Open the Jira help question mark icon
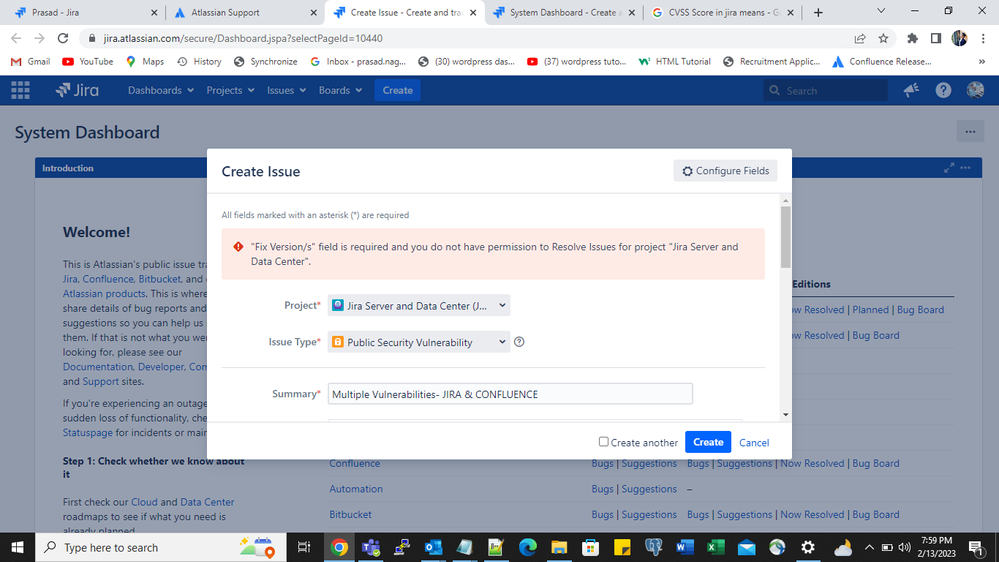The width and height of the screenshot is (999, 562). [x=944, y=90]
